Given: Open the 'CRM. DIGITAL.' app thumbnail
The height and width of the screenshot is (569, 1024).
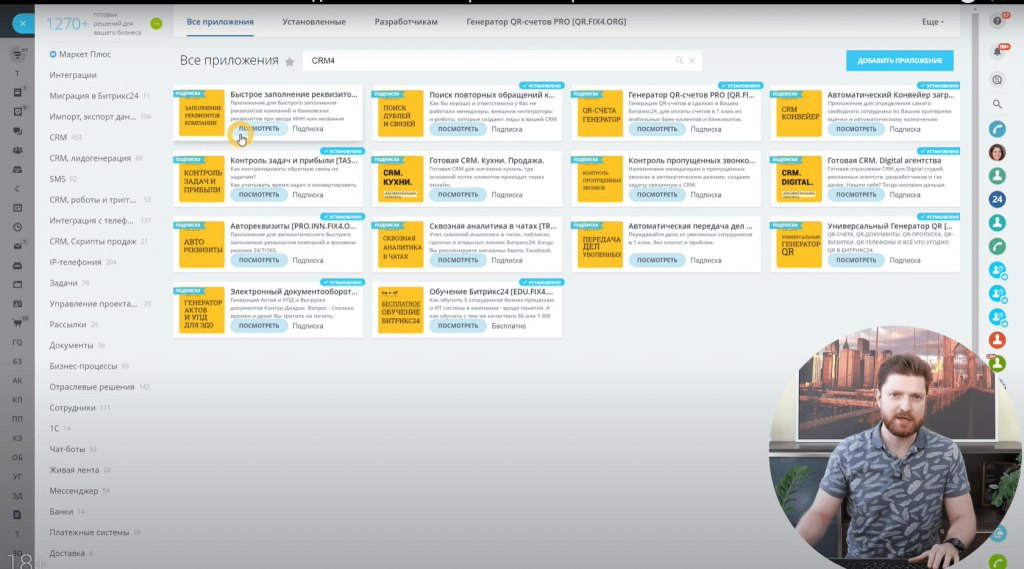Looking at the screenshot, I should tap(799, 179).
